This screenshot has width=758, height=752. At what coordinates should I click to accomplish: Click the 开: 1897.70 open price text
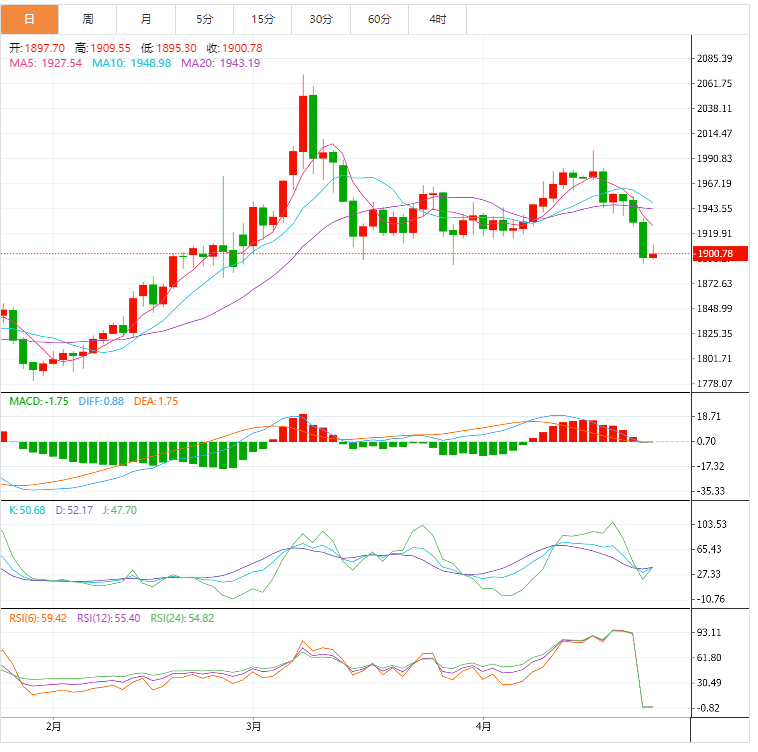[37, 48]
